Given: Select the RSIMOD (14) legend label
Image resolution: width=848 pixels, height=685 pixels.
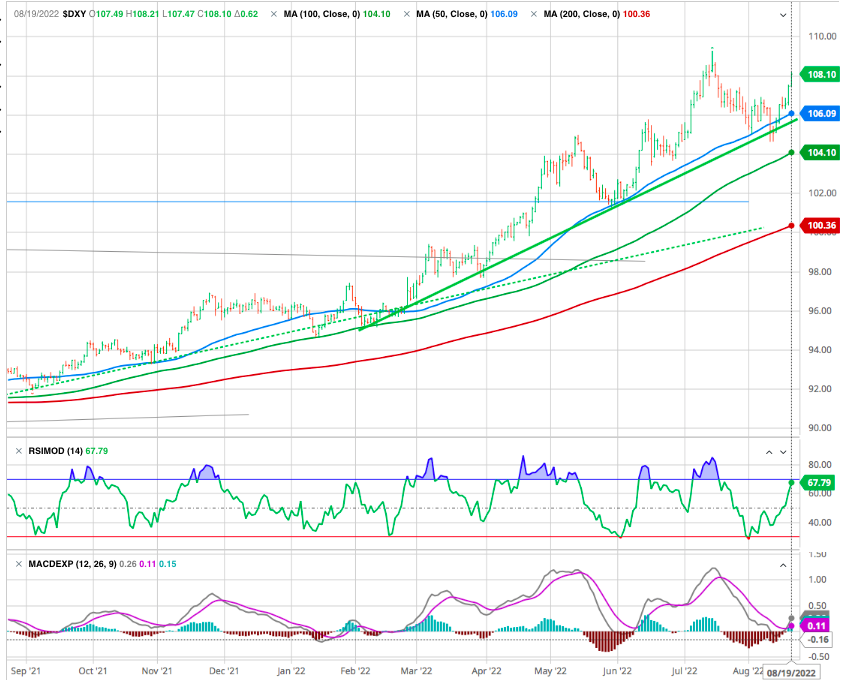Looking at the screenshot, I should (x=55, y=451).
